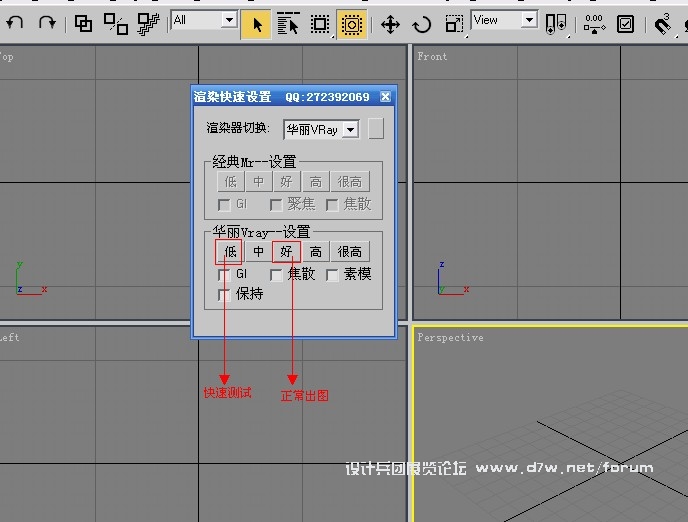
Task: Click the Top viewport label
Action: click(x=7, y=57)
